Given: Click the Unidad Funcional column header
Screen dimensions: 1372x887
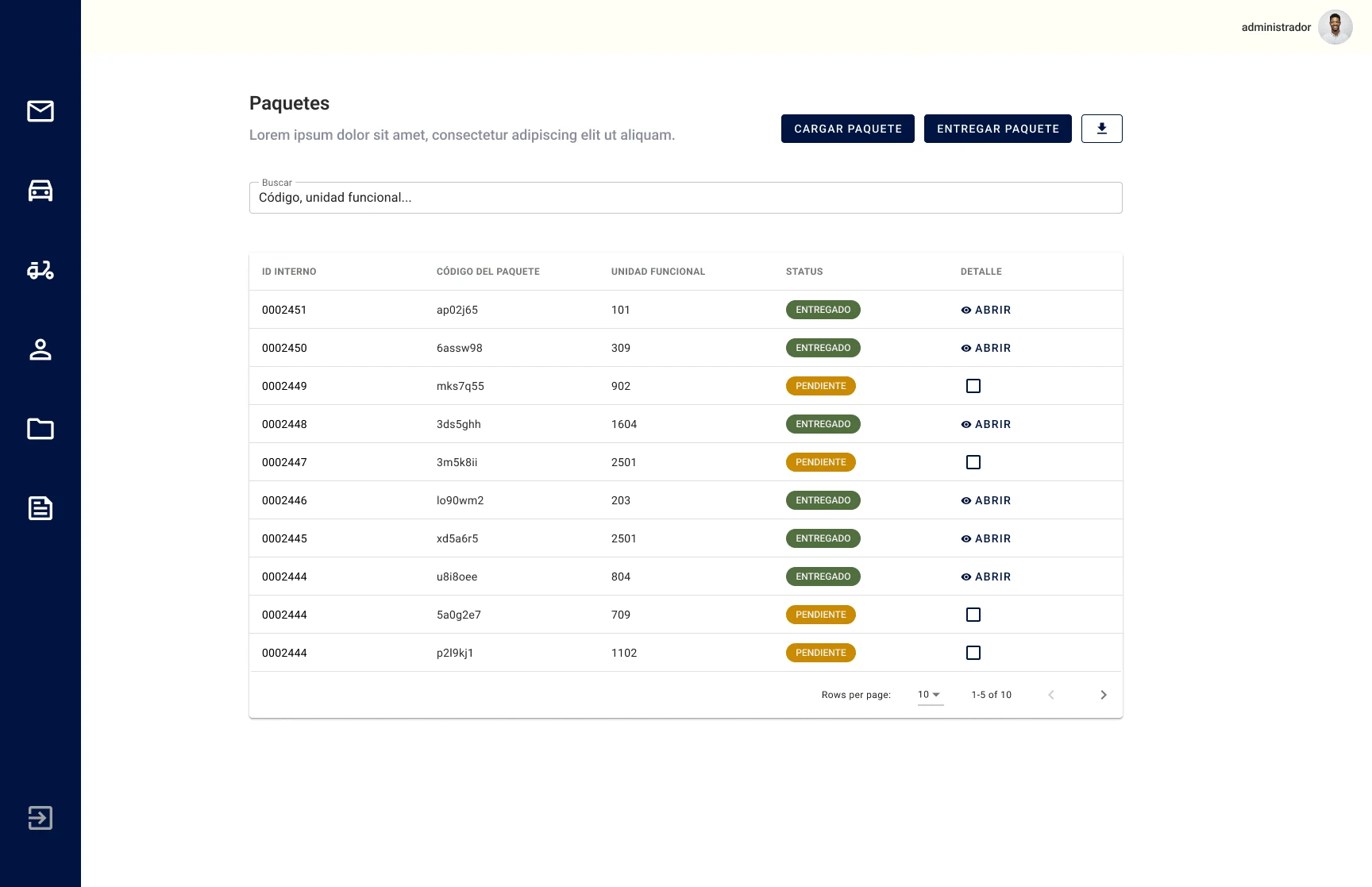Looking at the screenshot, I should tap(657, 272).
